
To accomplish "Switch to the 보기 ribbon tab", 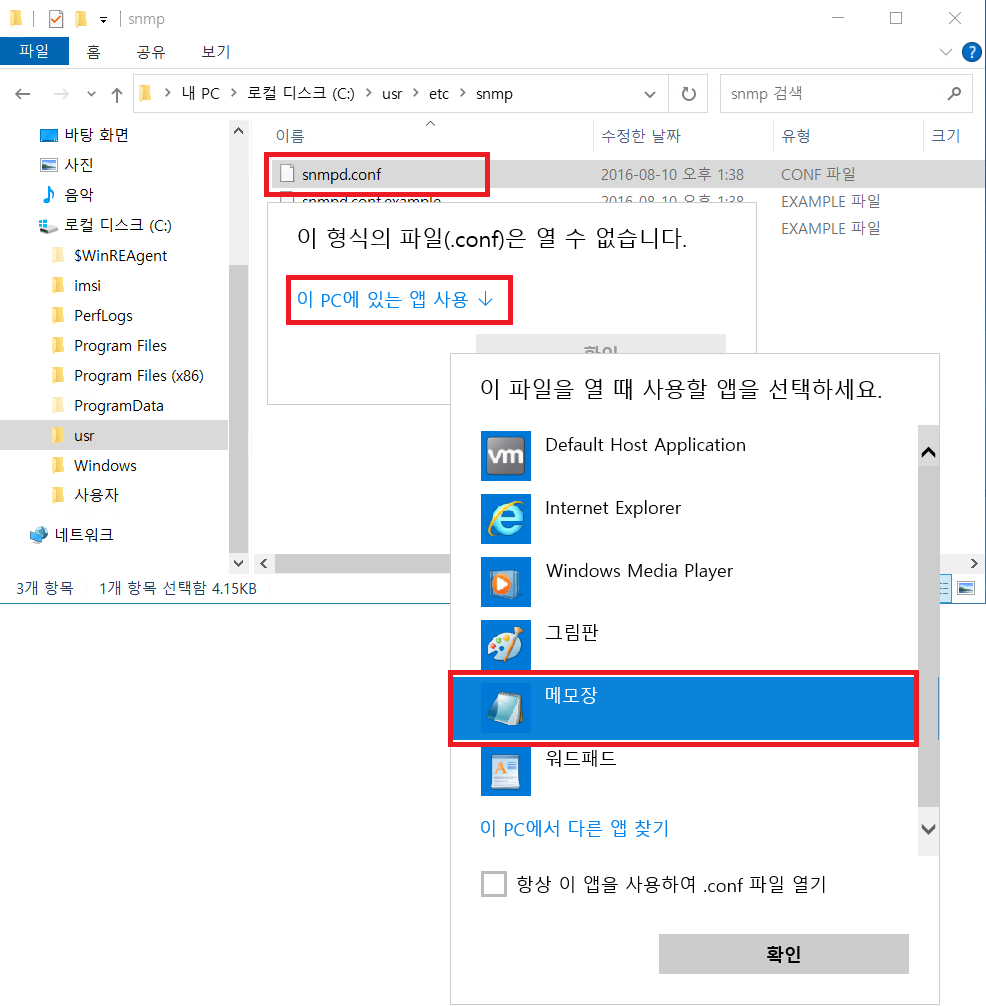I will coord(216,51).
